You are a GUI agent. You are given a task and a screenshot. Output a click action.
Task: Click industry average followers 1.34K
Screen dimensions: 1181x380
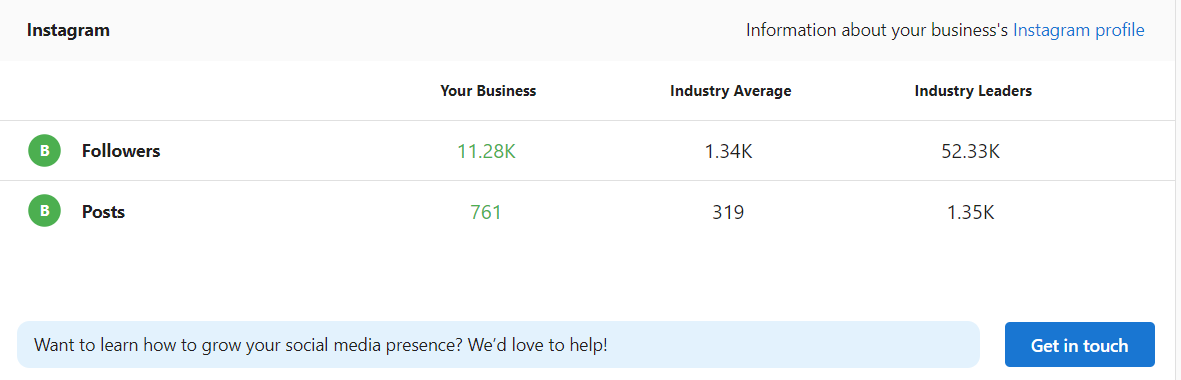click(x=728, y=151)
